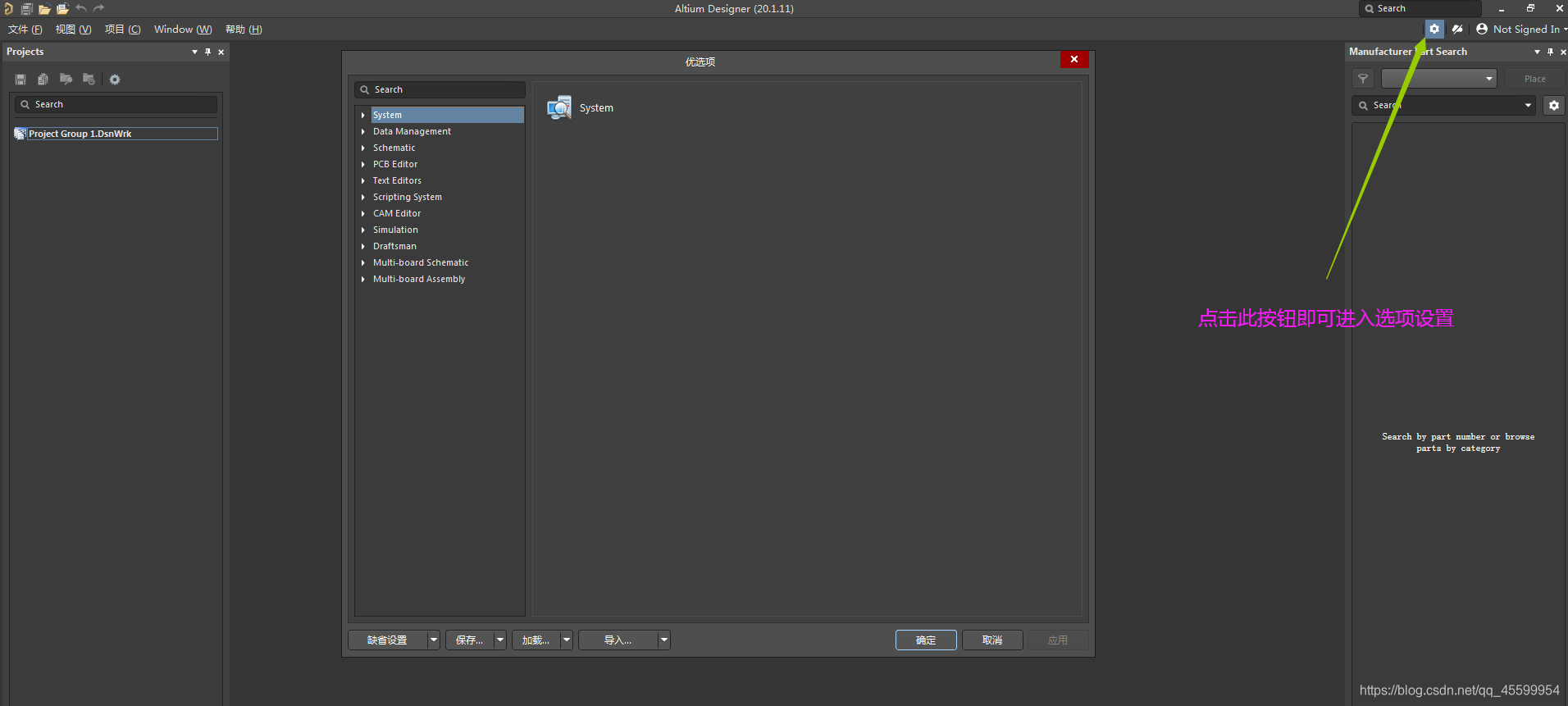Click the title bar global Search field
1568x706 pixels.
[1420, 8]
